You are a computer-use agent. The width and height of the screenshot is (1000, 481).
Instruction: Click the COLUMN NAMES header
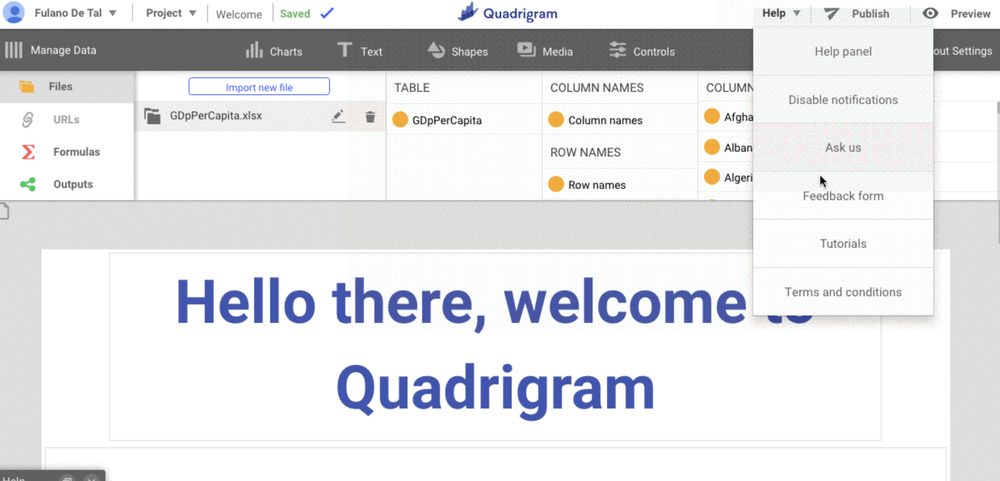(x=597, y=87)
